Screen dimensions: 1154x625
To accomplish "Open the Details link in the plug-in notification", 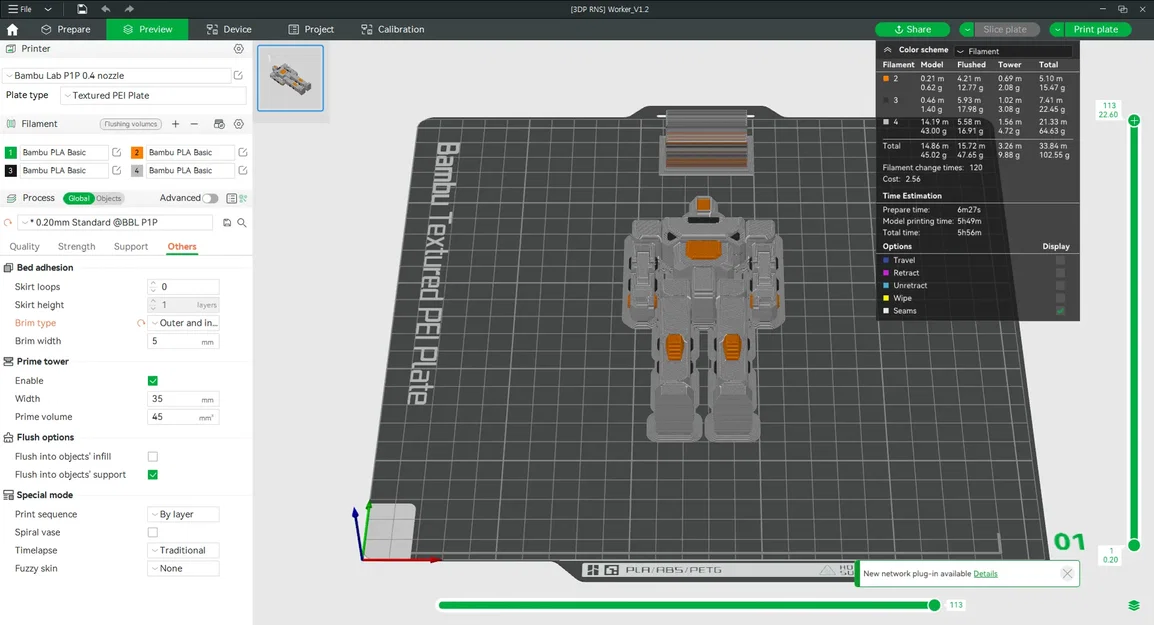I will (985, 573).
